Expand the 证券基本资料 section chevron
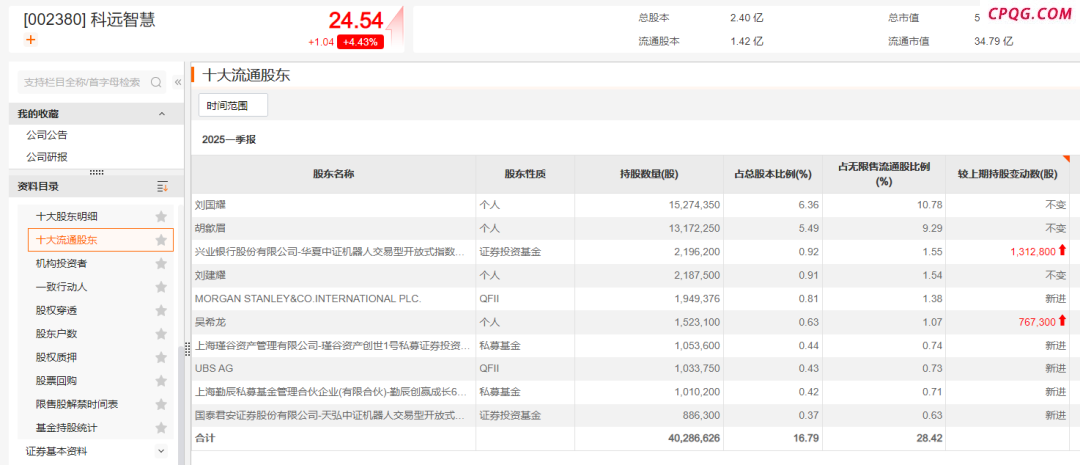 161,451
